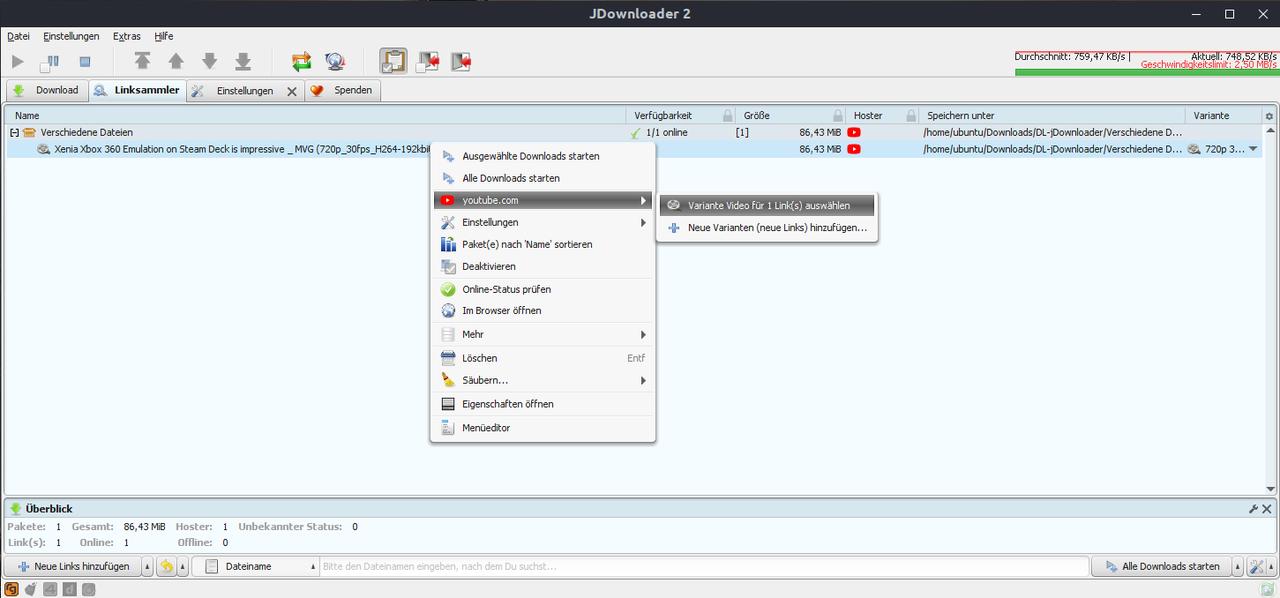Choose Löschen from context menu

tap(543, 358)
